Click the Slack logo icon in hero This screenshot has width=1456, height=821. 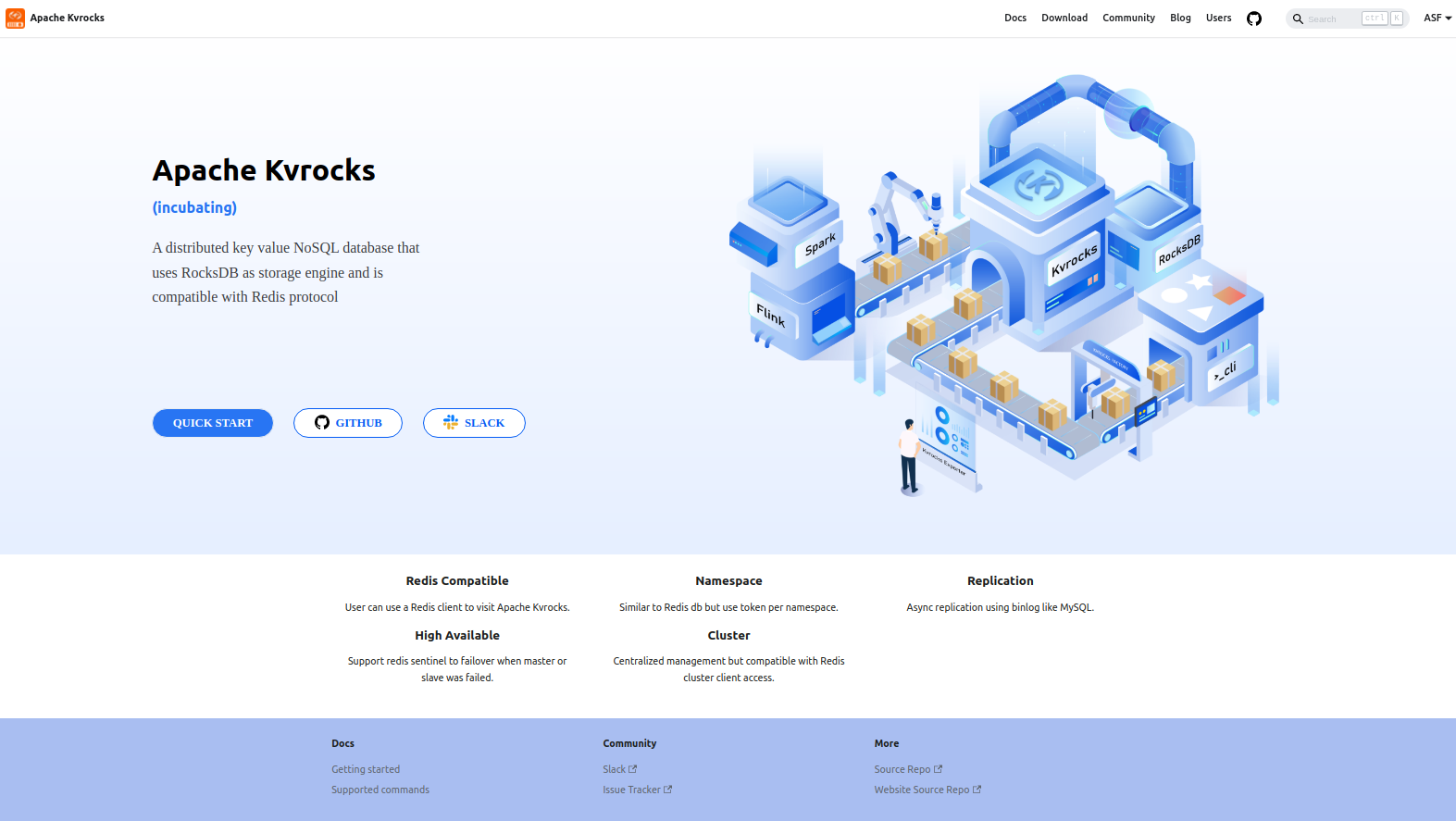(x=451, y=422)
